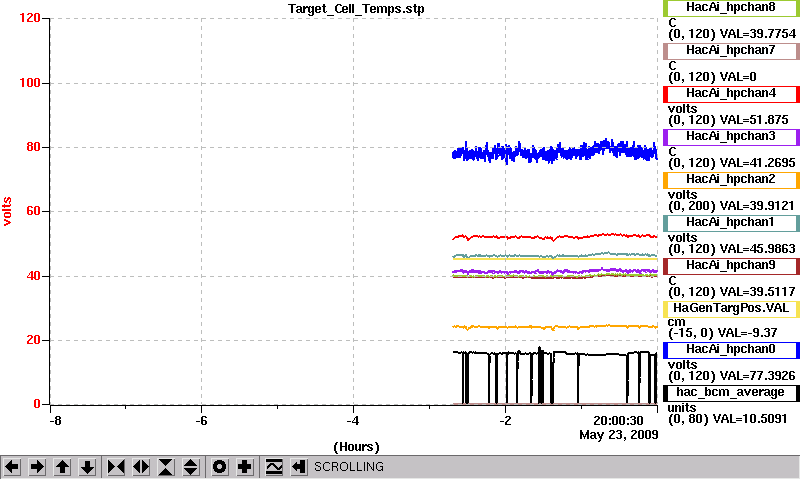Image resolution: width=800 pixels, height=479 pixels.
Task: Select the HacAi_hpchan3 curve legend
Action: pyautogui.click(x=731, y=137)
